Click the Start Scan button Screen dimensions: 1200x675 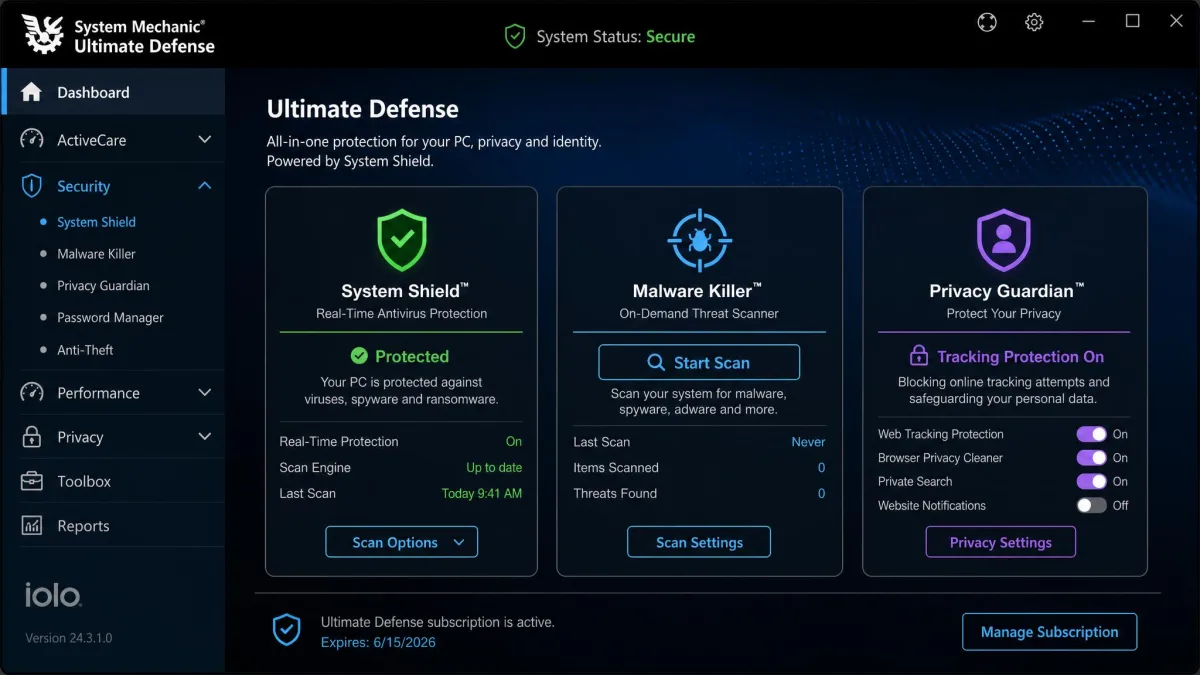coord(699,362)
